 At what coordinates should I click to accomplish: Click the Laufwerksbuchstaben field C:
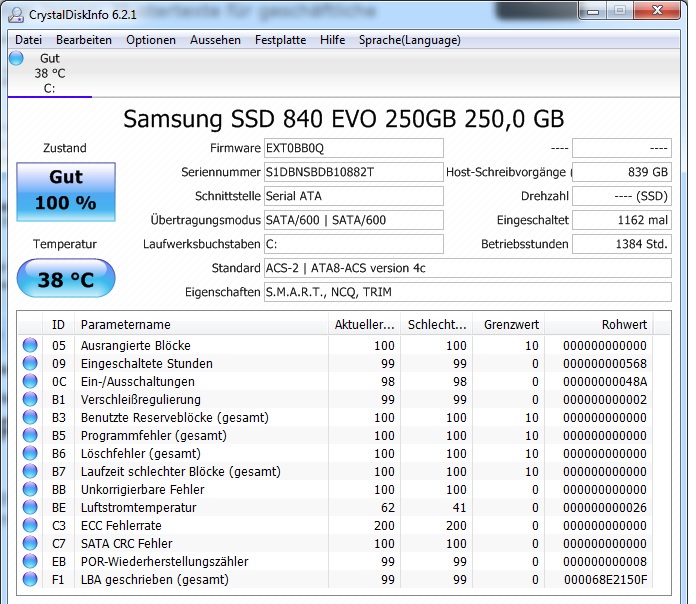coord(354,244)
